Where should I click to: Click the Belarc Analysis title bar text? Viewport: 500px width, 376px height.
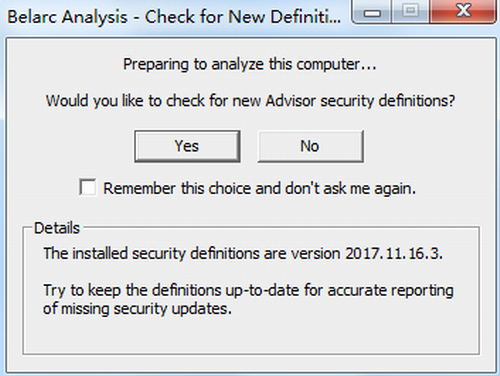(x=174, y=17)
